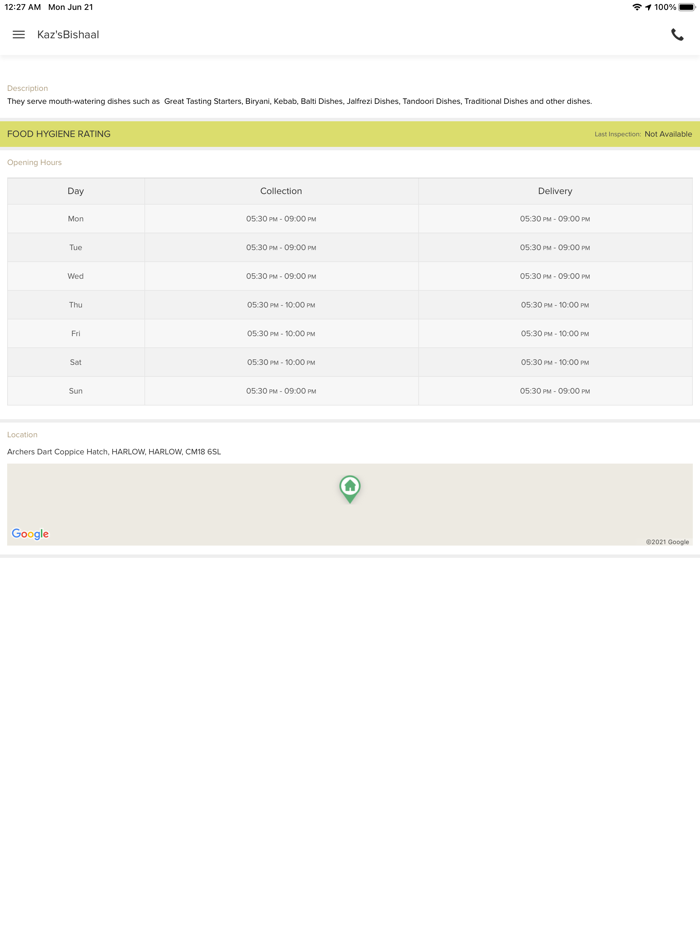Select the FOOD HYGIENE RATING banner

tap(350, 134)
